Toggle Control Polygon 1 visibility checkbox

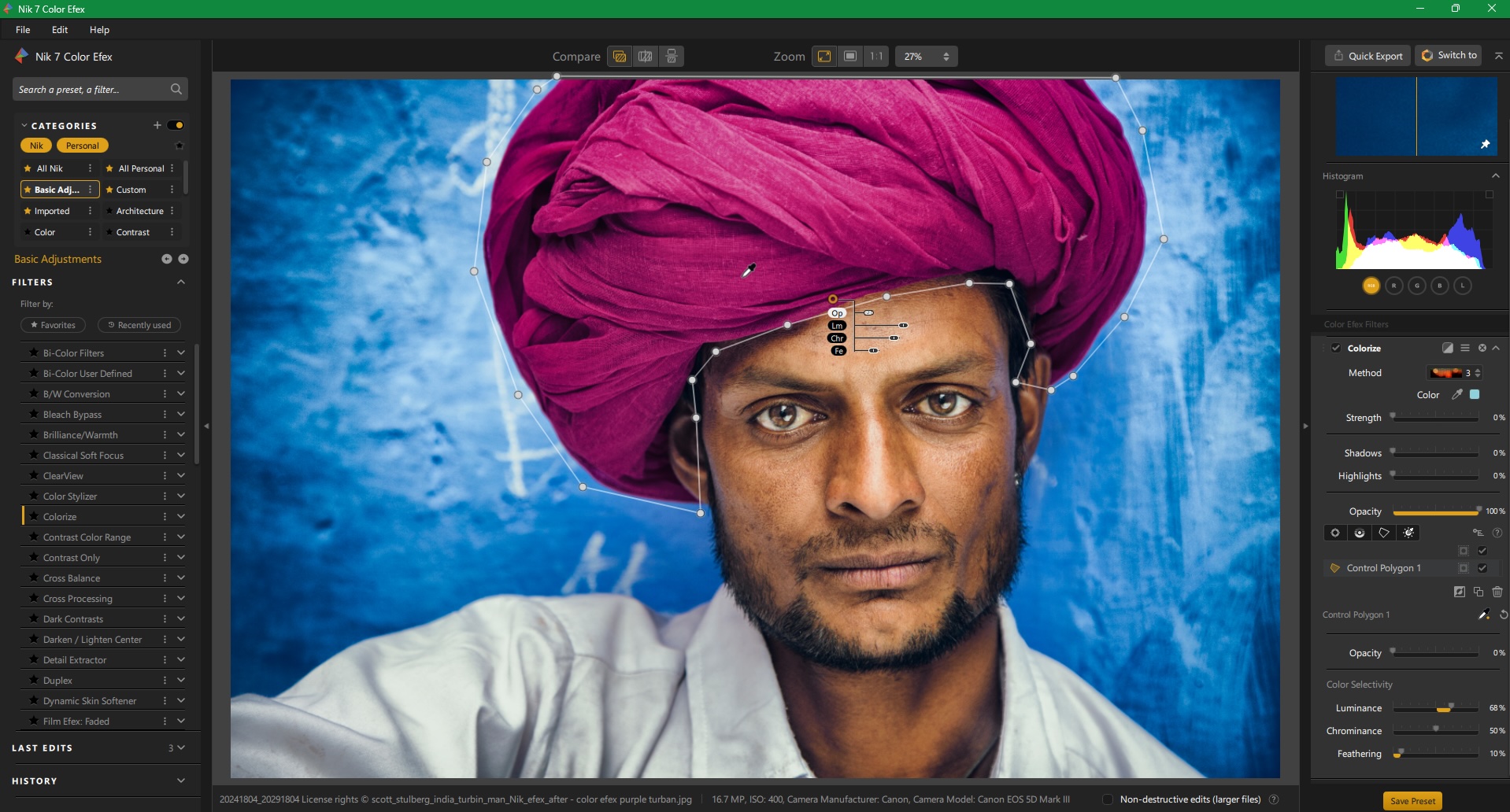[x=1482, y=567]
